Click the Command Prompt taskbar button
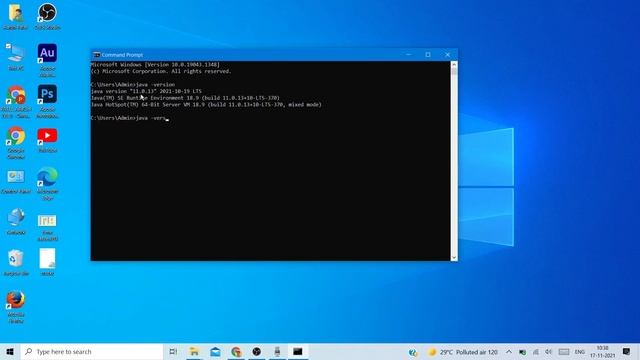The image size is (640, 360). pos(298,351)
